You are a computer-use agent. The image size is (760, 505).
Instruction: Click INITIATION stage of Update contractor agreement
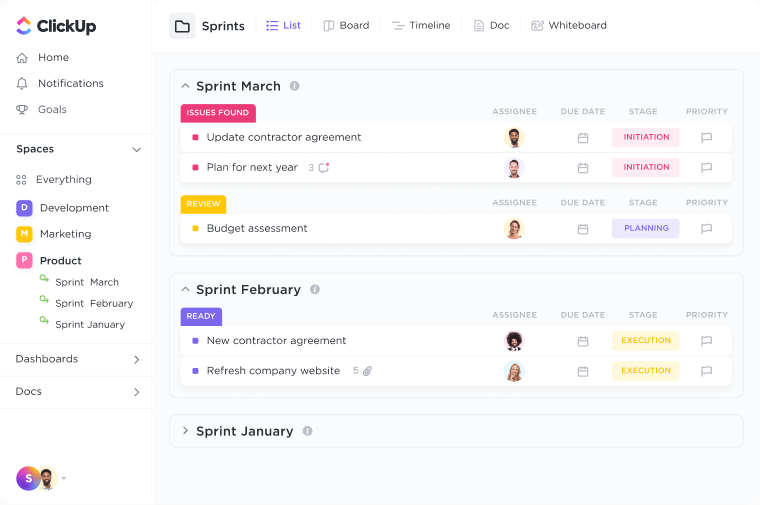[646, 138]
